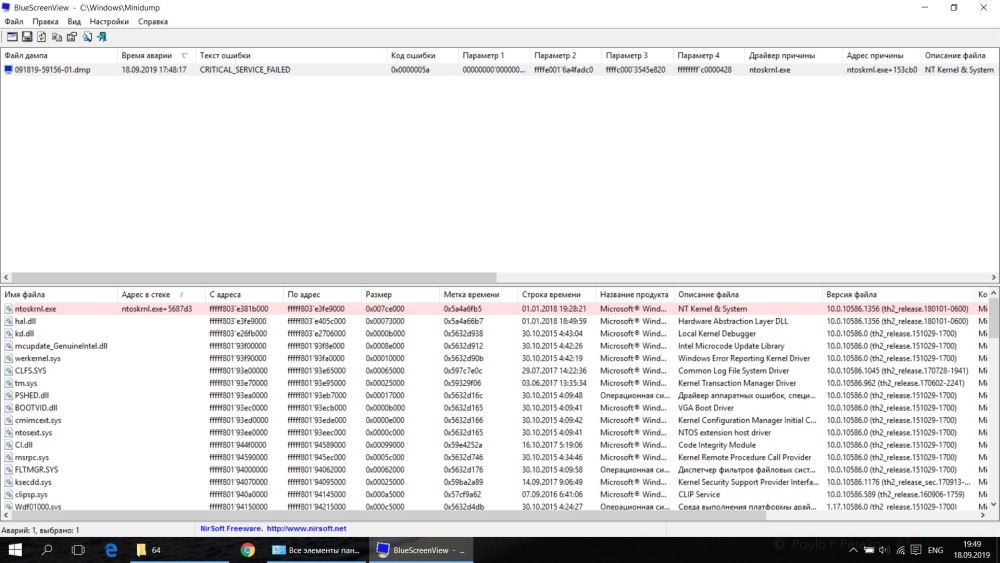Screen dimensions: 1000x563
Task: Select the werkernel.sys row
Action: point(494,358)
